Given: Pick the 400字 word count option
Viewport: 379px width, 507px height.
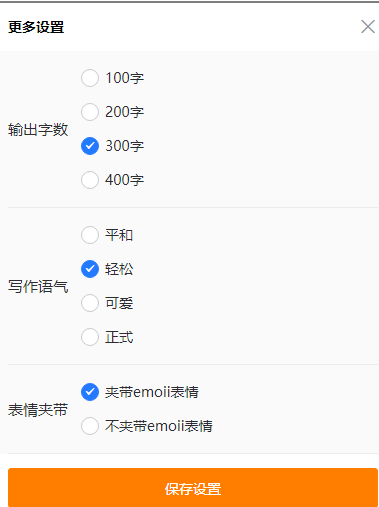Looking at the screenshot, I should (90, 180).
